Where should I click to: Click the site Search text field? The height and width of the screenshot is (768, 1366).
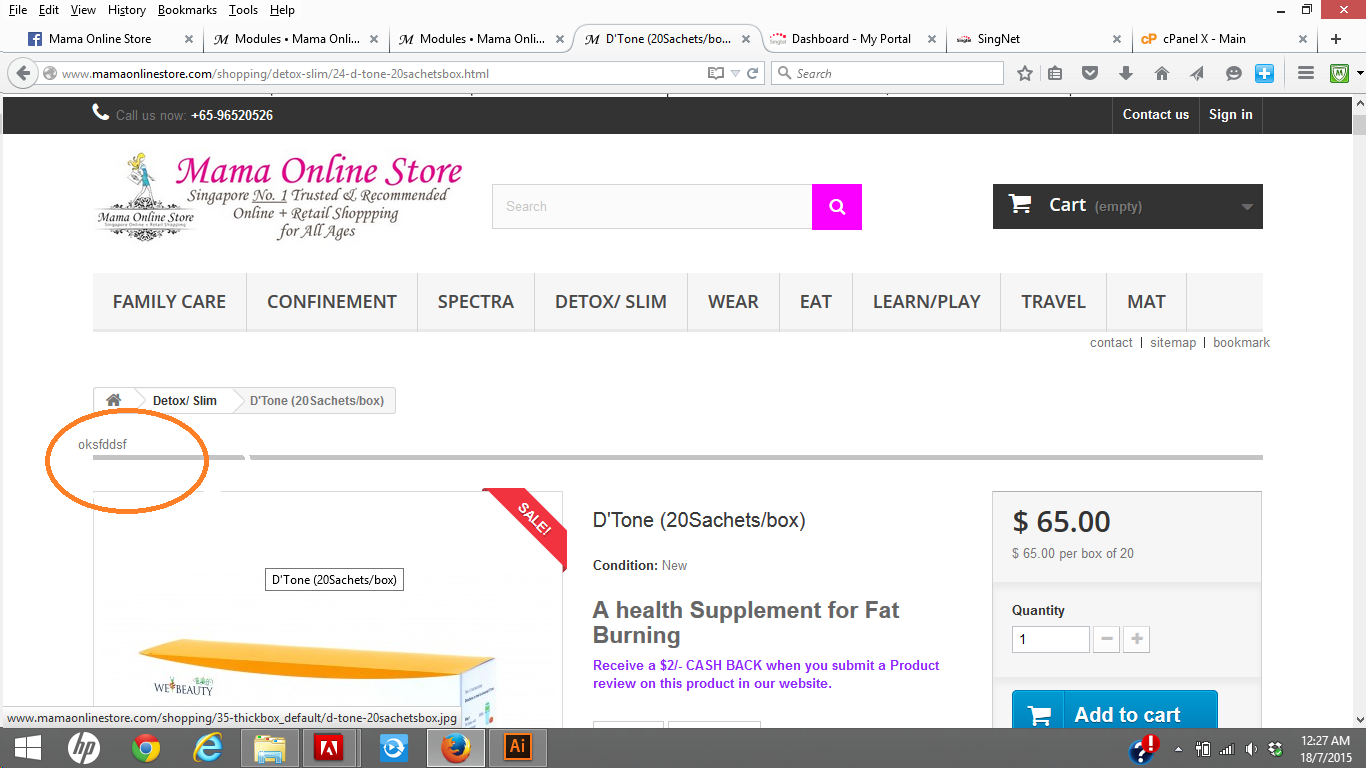pos(652,207)
